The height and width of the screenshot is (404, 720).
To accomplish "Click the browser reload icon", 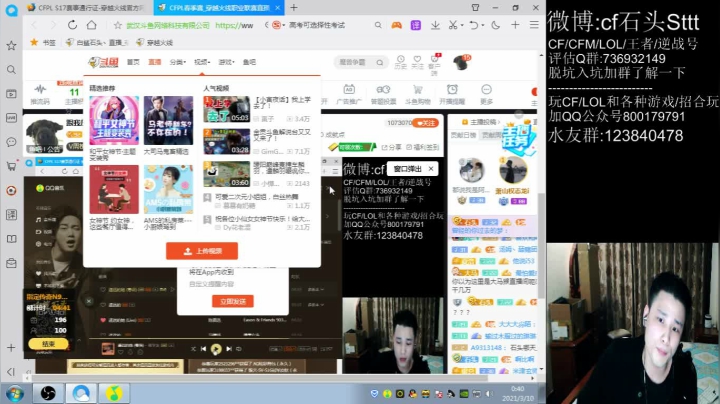I will (72, 25).
